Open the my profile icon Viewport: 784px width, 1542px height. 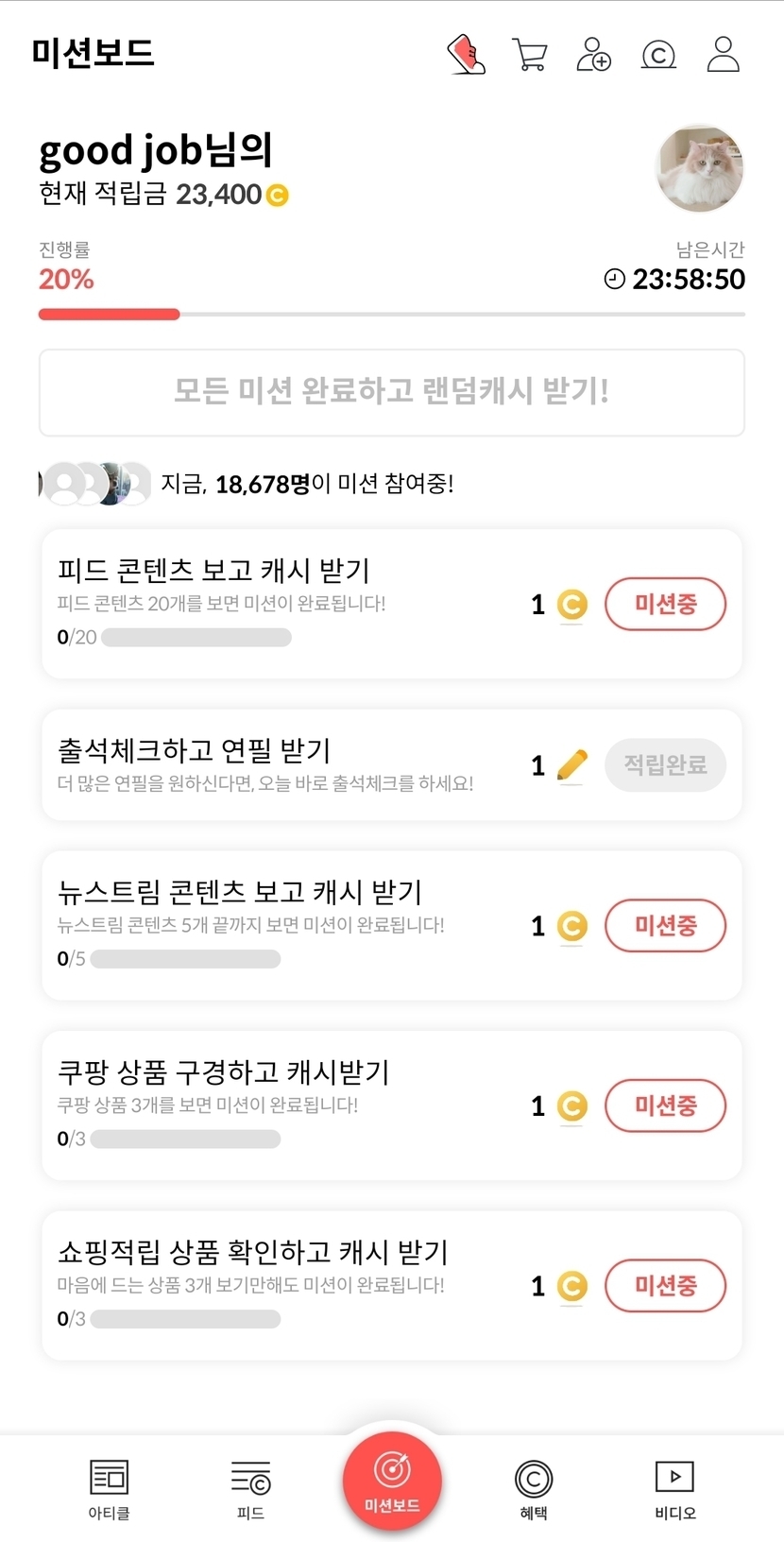click(x=723, y=55)
